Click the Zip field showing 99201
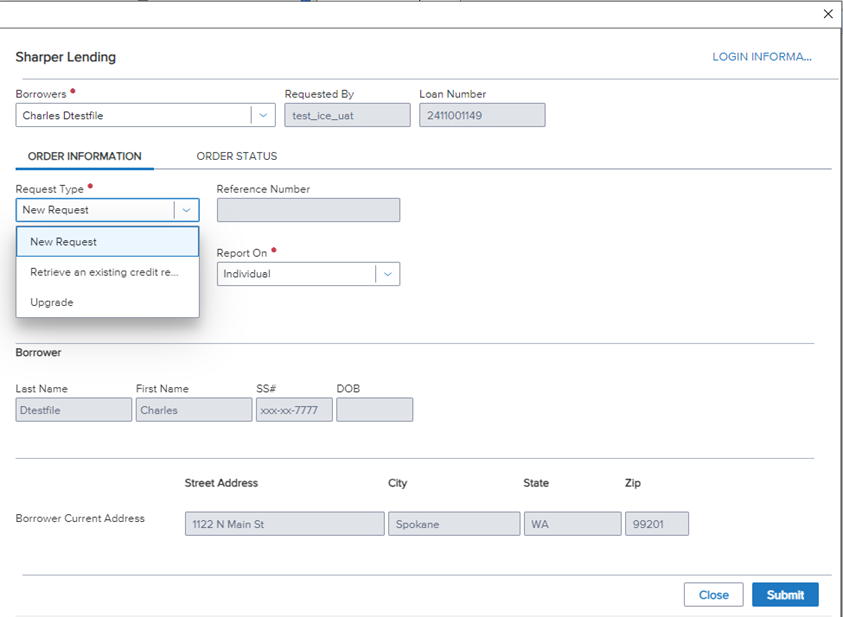This screenshot has height=617, width=843. point(656,524)
